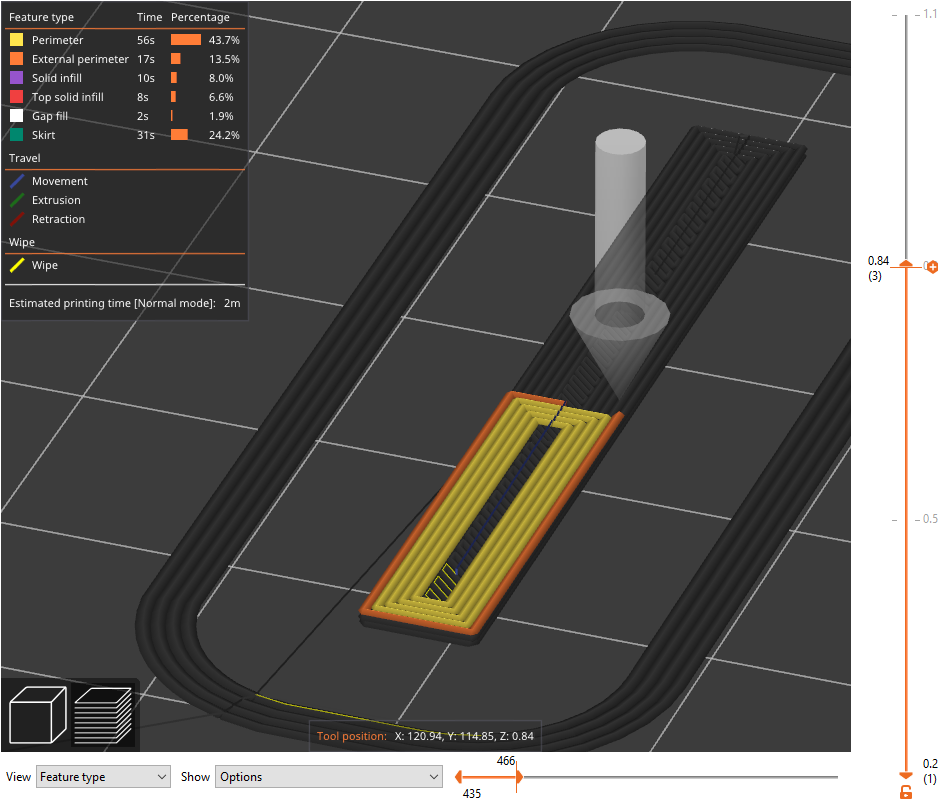Click Perimeter time value 56s
938x804 pixels.
point(145,40)
